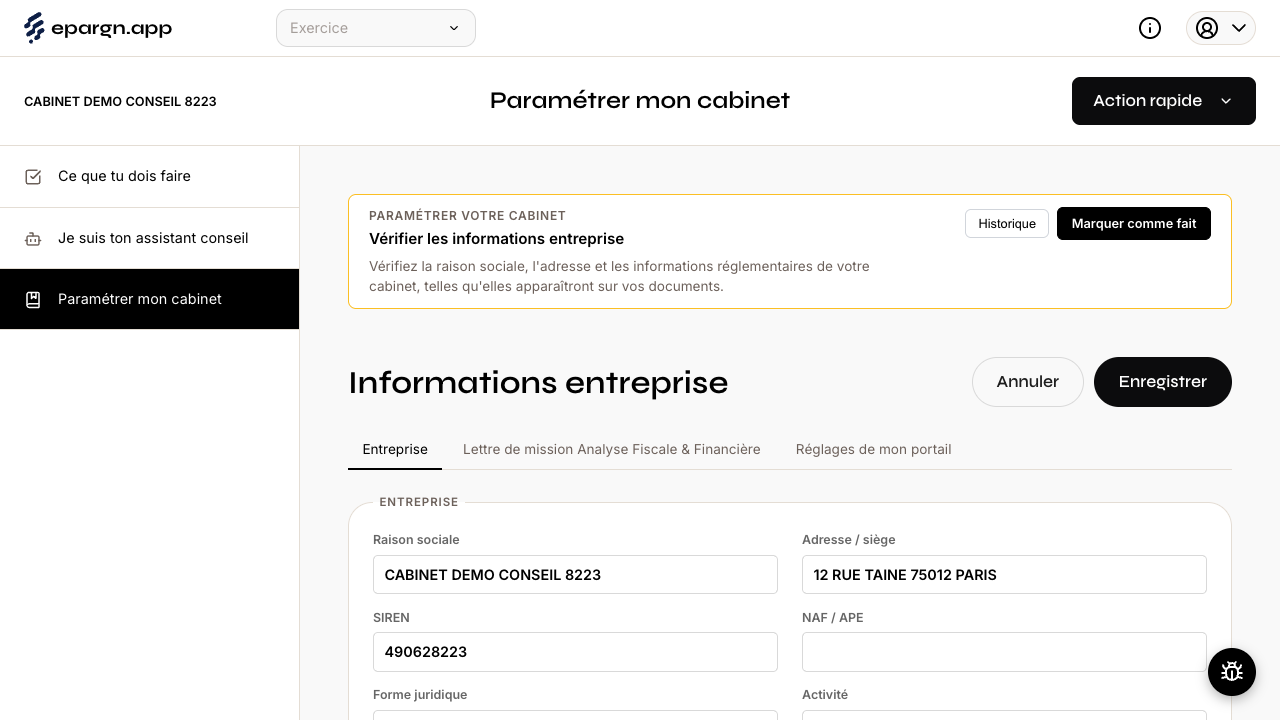Click the checklist icon for tasks
The image size is (1280, 720).
[x=33, y=177]
